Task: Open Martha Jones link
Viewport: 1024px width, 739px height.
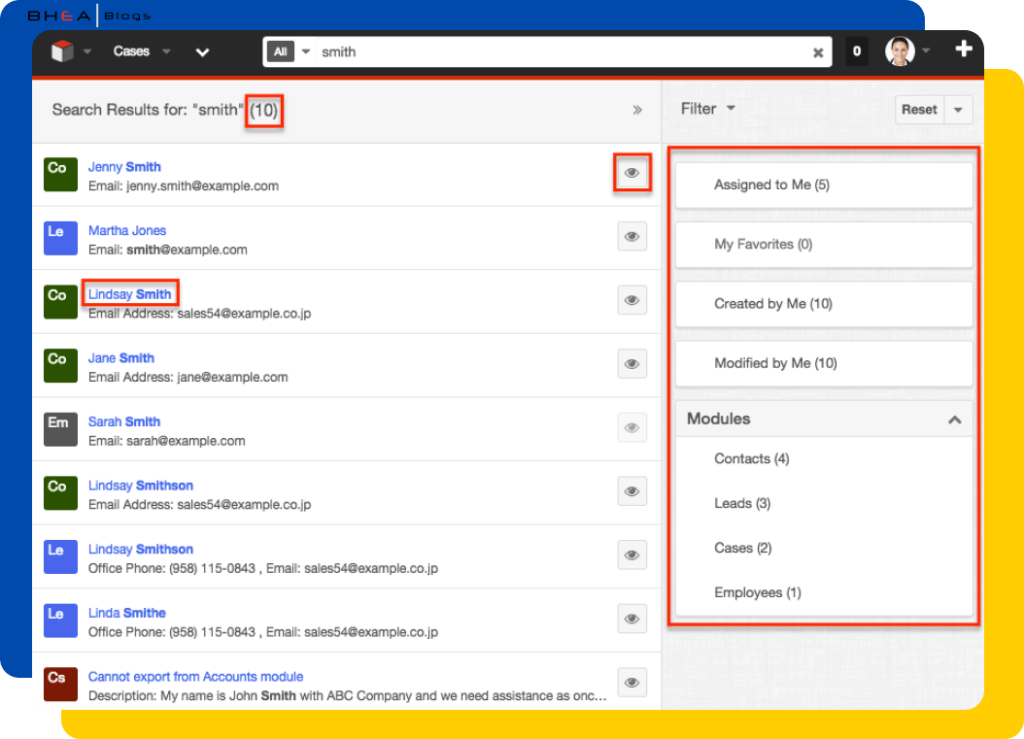Action: (x=127, y=230)
